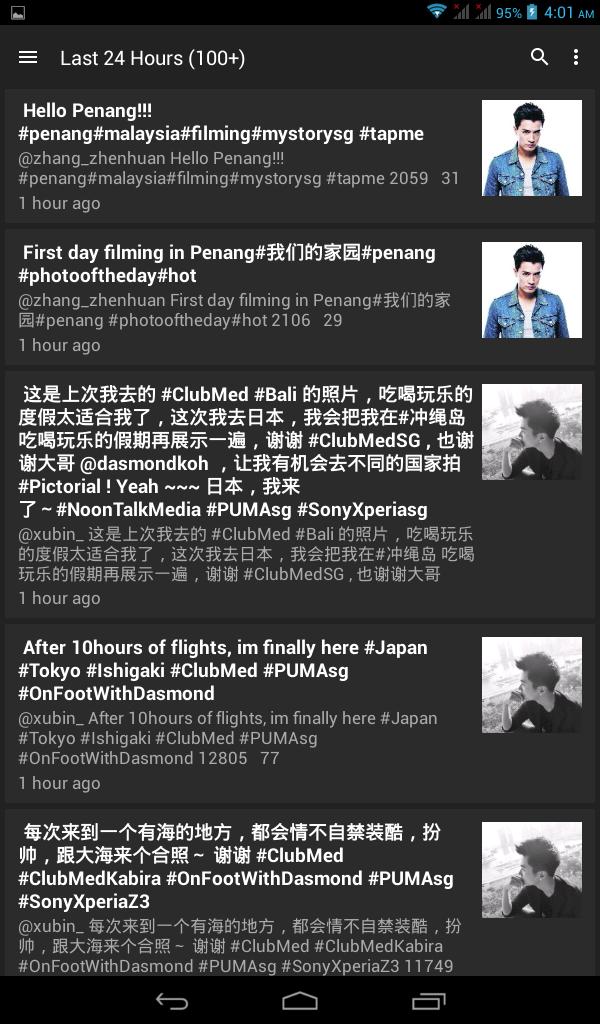
Task: Open the #ClubMedKabira #SonyXperiaZ3 post
Action: [300, 893]
